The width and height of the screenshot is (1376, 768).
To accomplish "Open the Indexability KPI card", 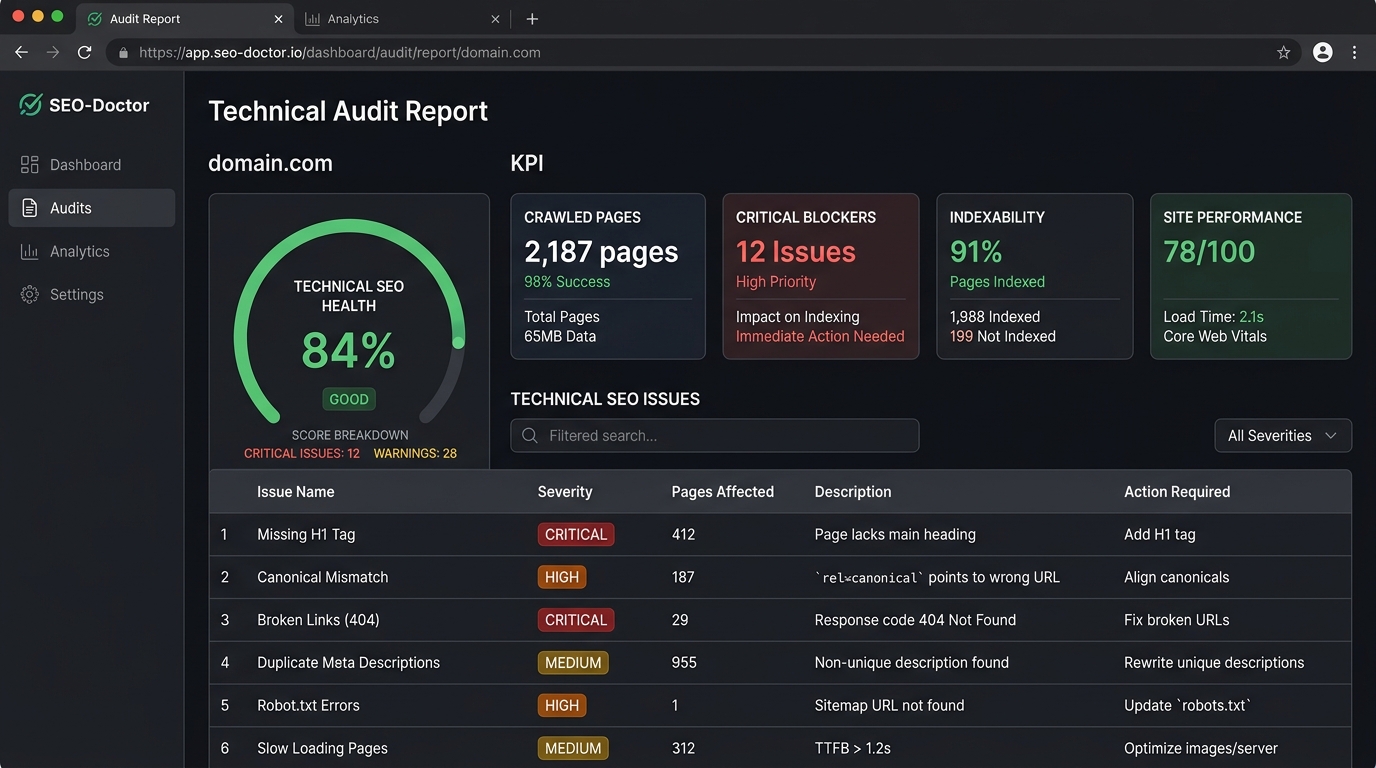I will pos(1035,276).
